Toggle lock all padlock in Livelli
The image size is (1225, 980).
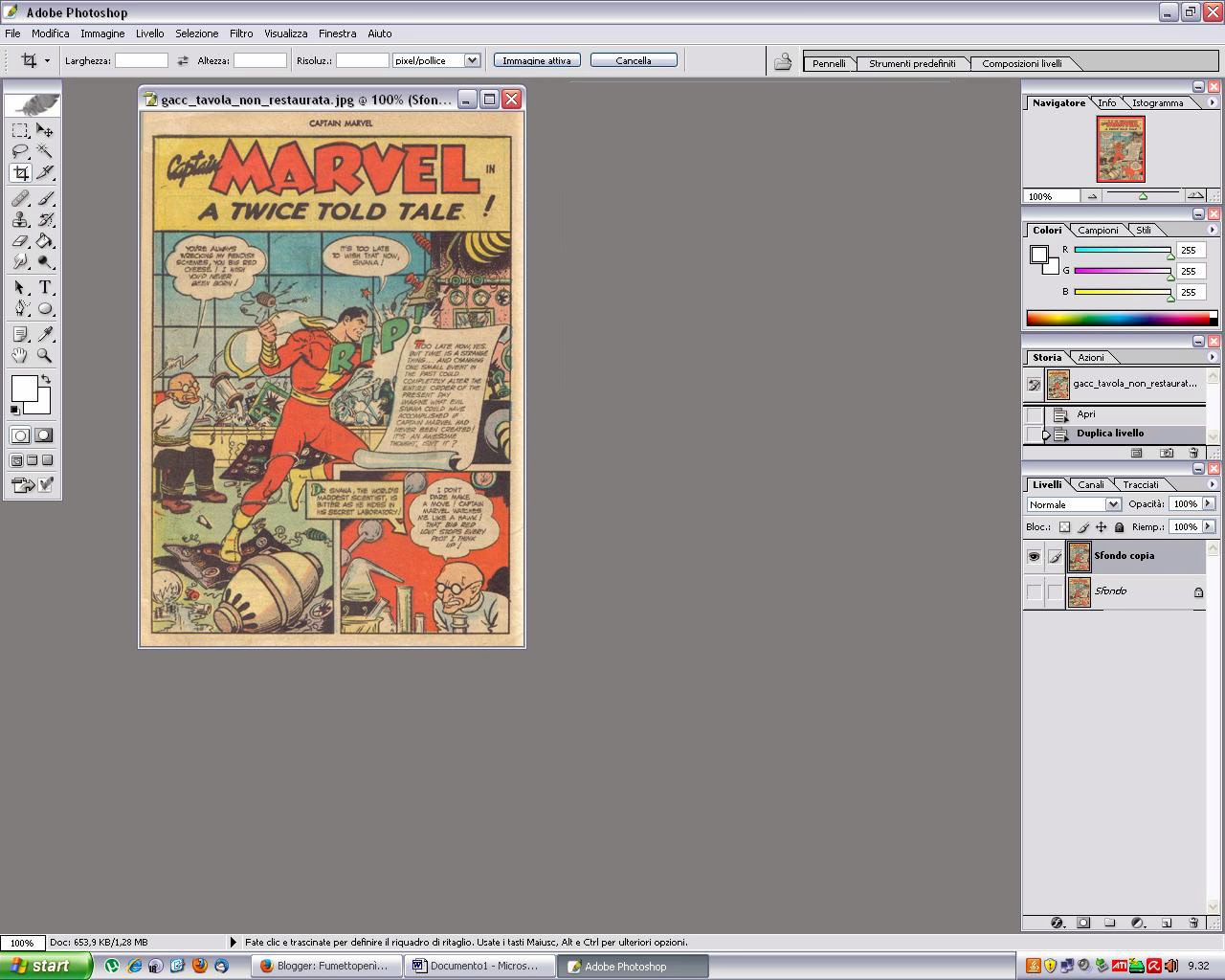pos(1119,527)
